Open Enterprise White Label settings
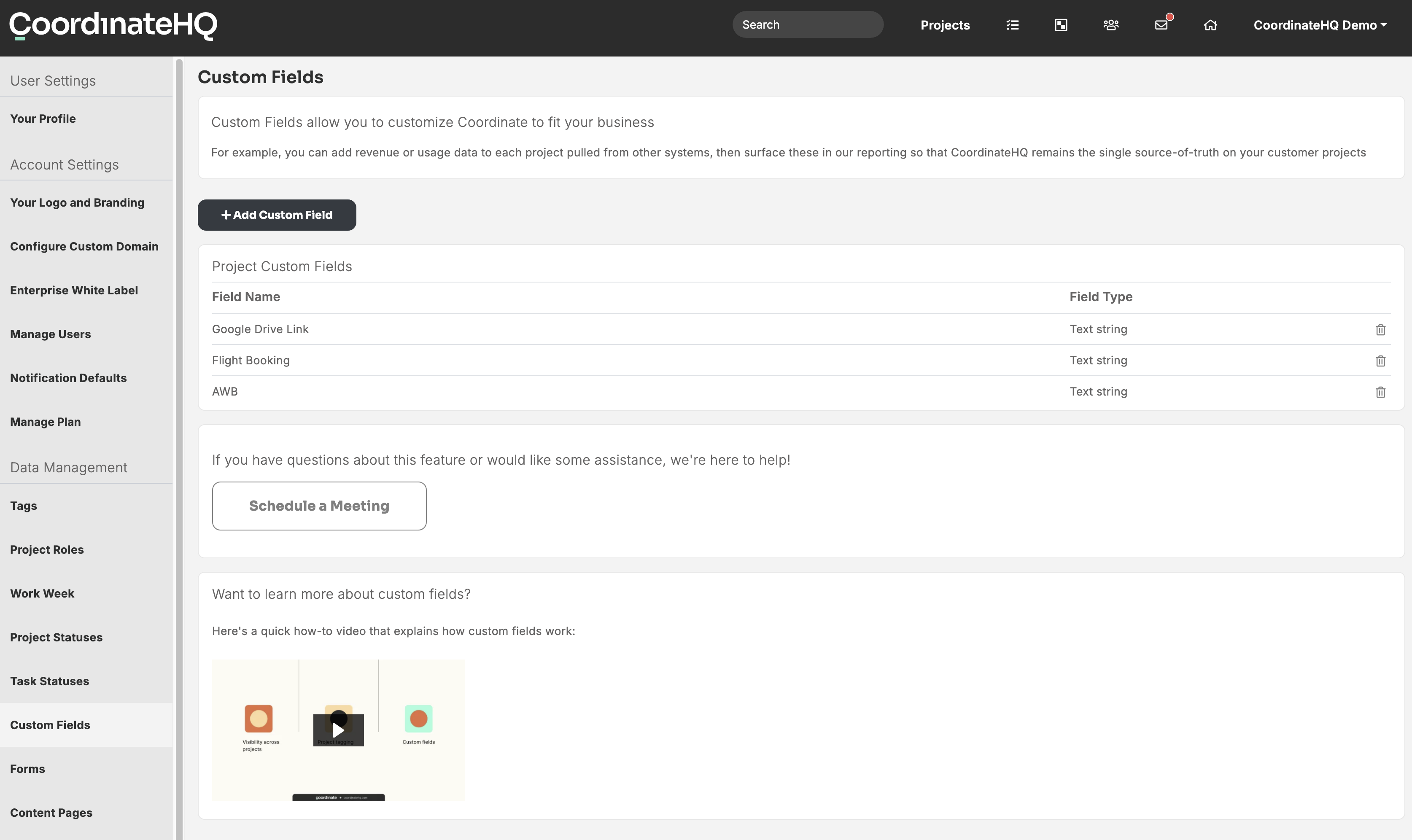 [74, 291]
